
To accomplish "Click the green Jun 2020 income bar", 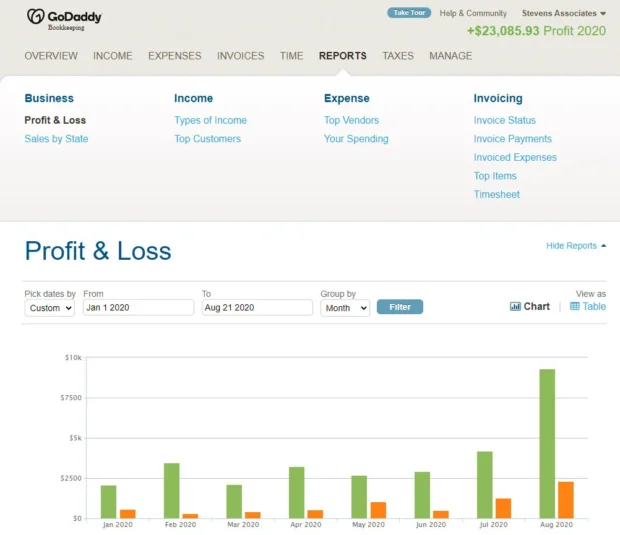I will [422, 495].
